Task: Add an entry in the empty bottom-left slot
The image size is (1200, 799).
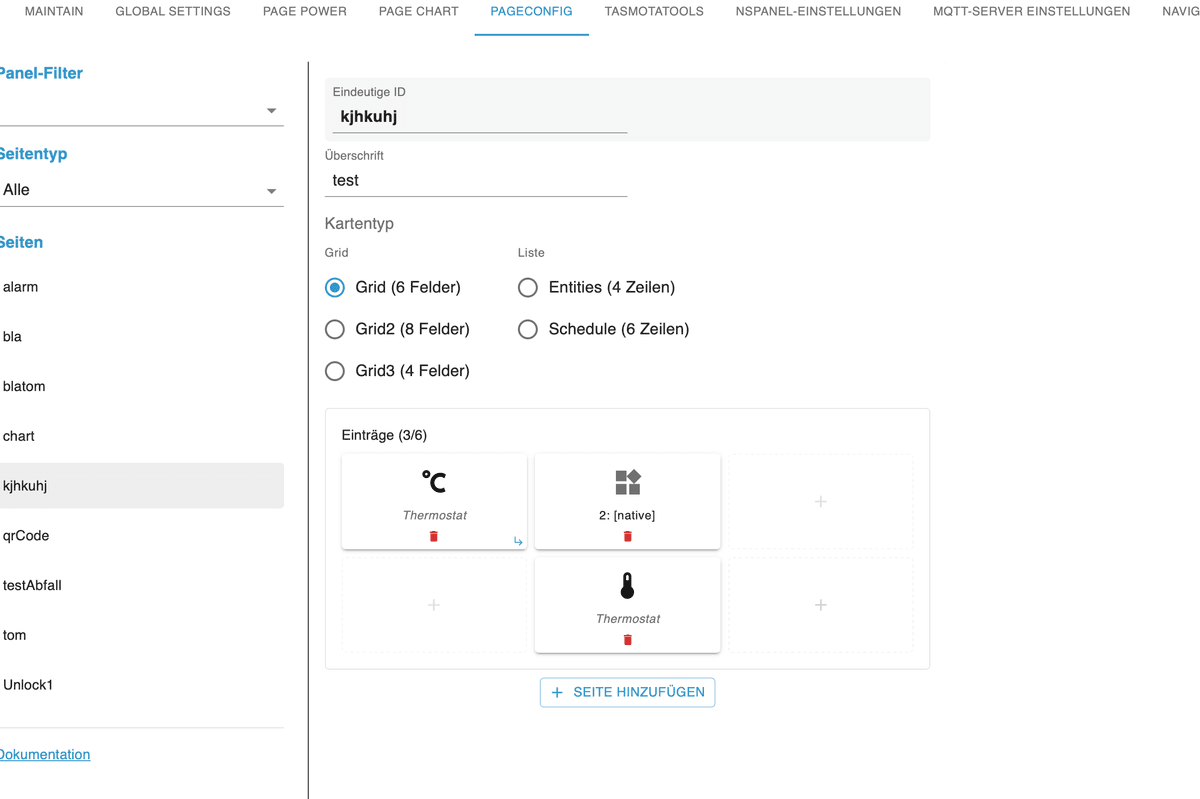Action: pyautogui.click(x=434, y=605)
